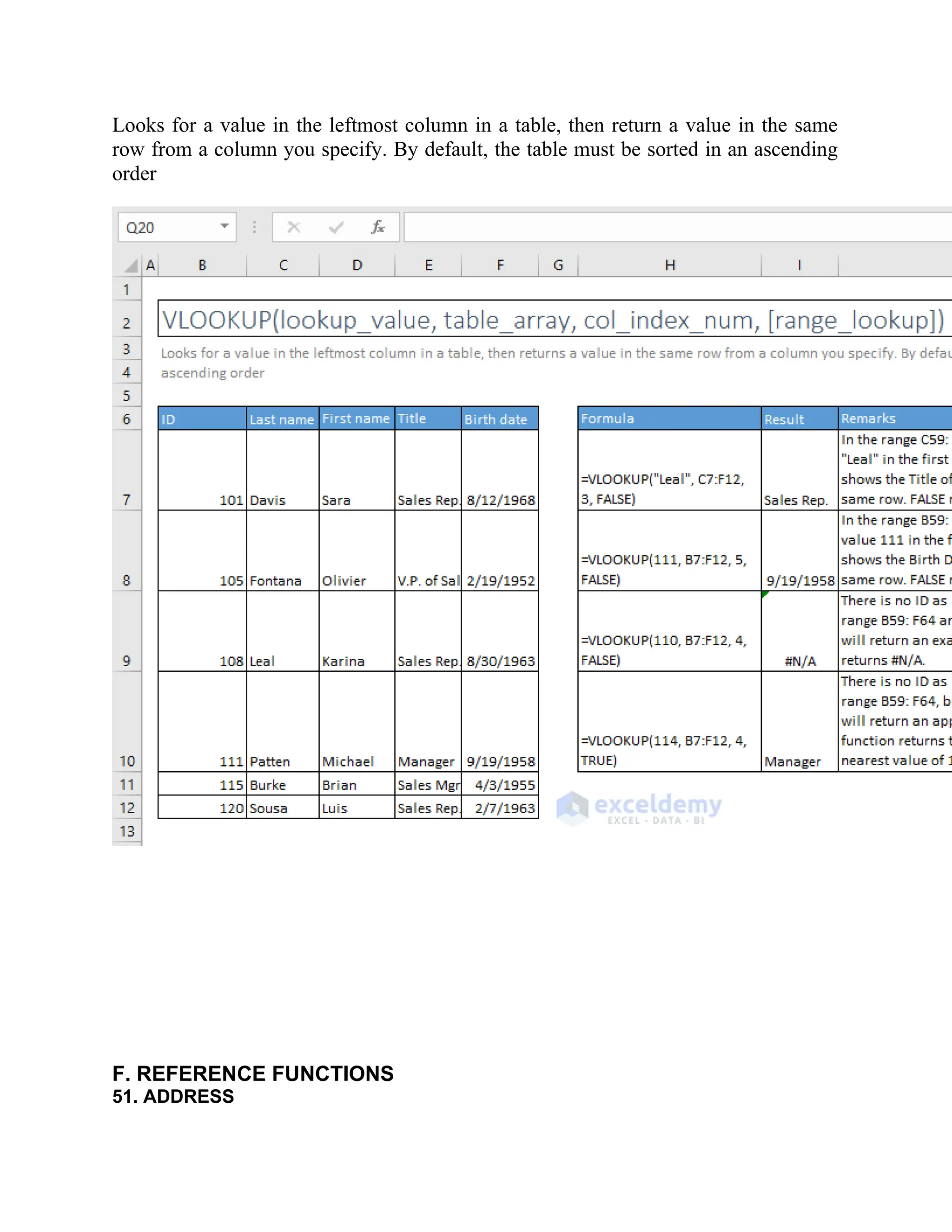Select row 13 header
Screen dimensions: 952x1232
coord(127,831)
